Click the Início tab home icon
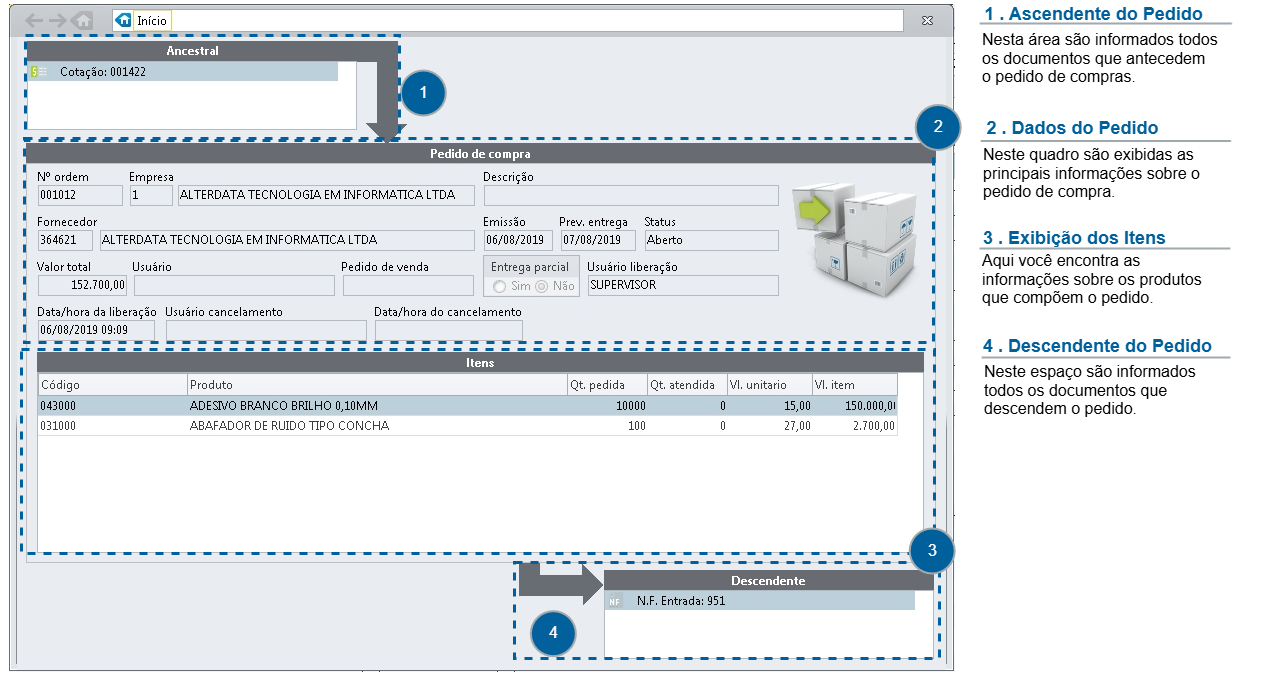This screenshot has width=1267, height=692. coord(124,20)
